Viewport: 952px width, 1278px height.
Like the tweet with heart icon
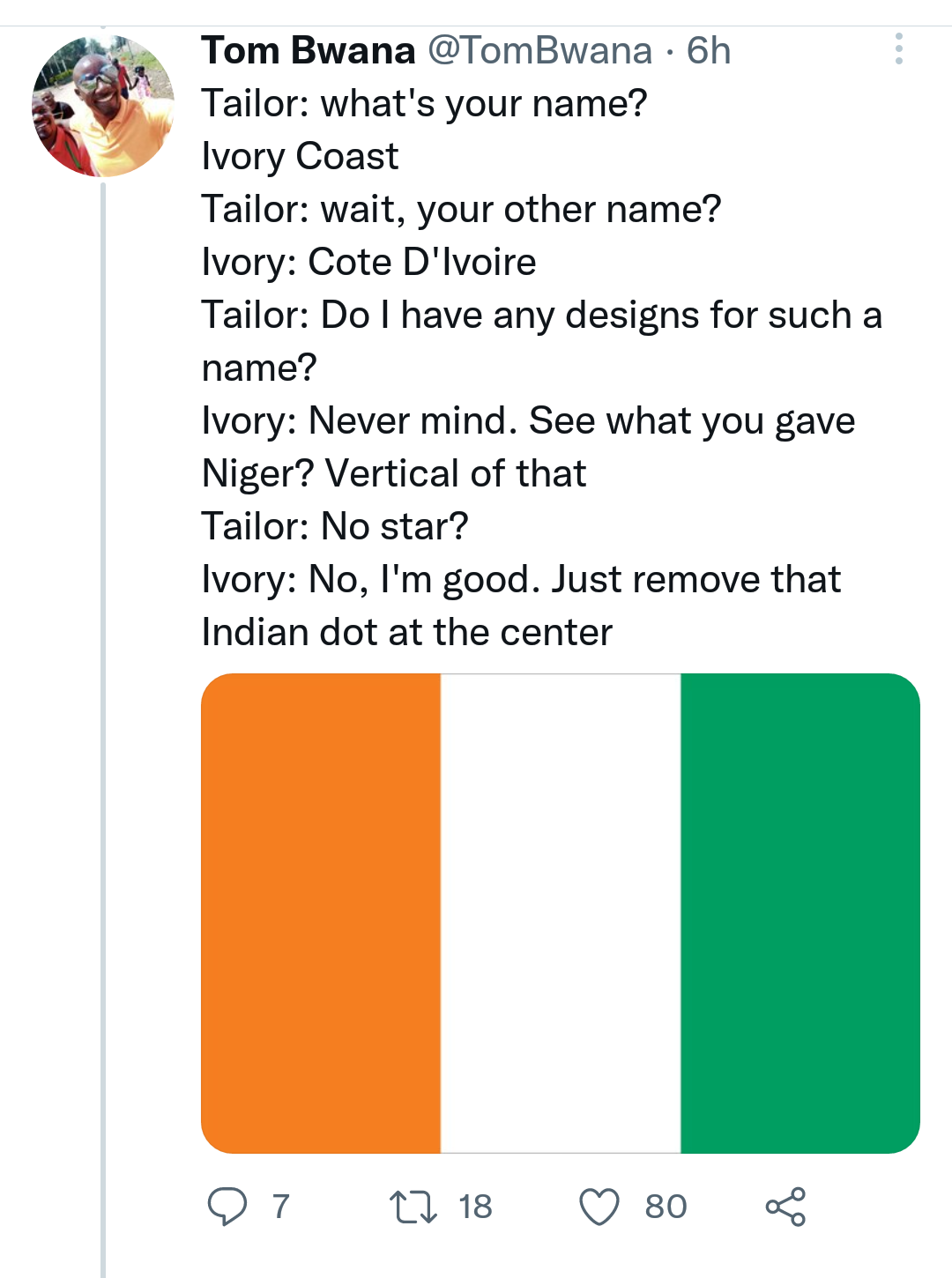click(599, 1207)
